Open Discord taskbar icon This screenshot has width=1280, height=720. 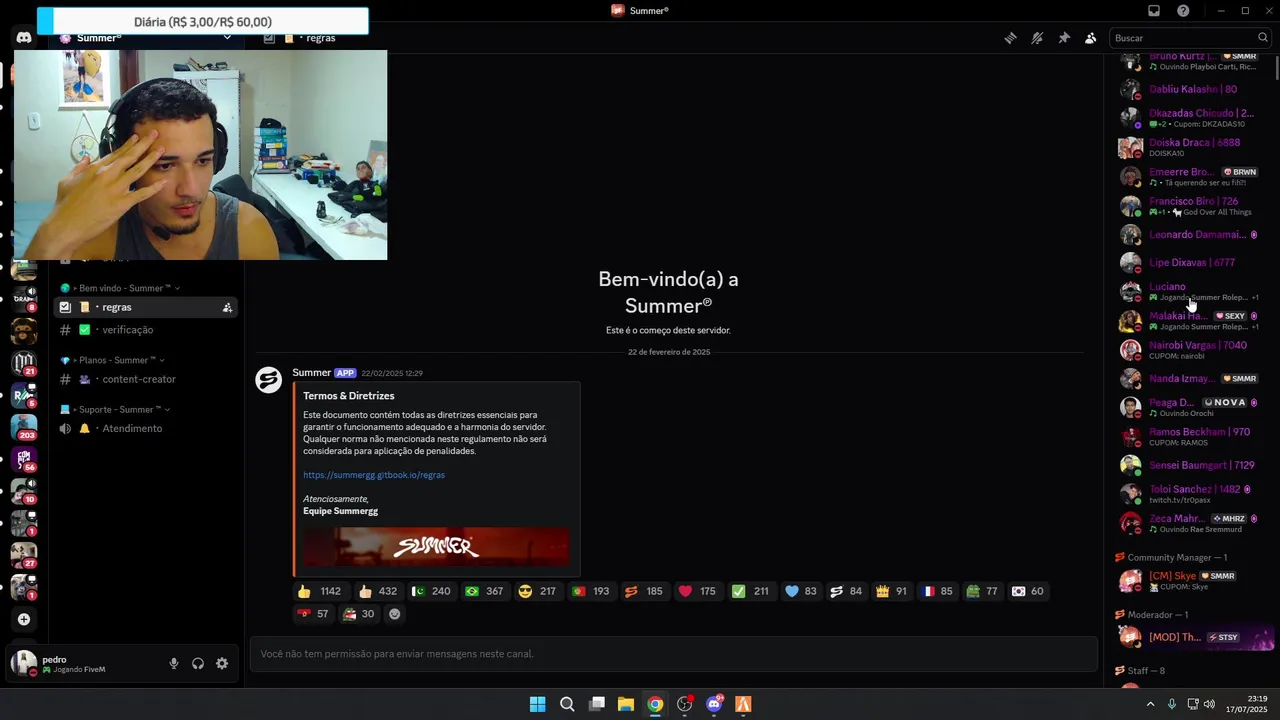click(714, 704)
